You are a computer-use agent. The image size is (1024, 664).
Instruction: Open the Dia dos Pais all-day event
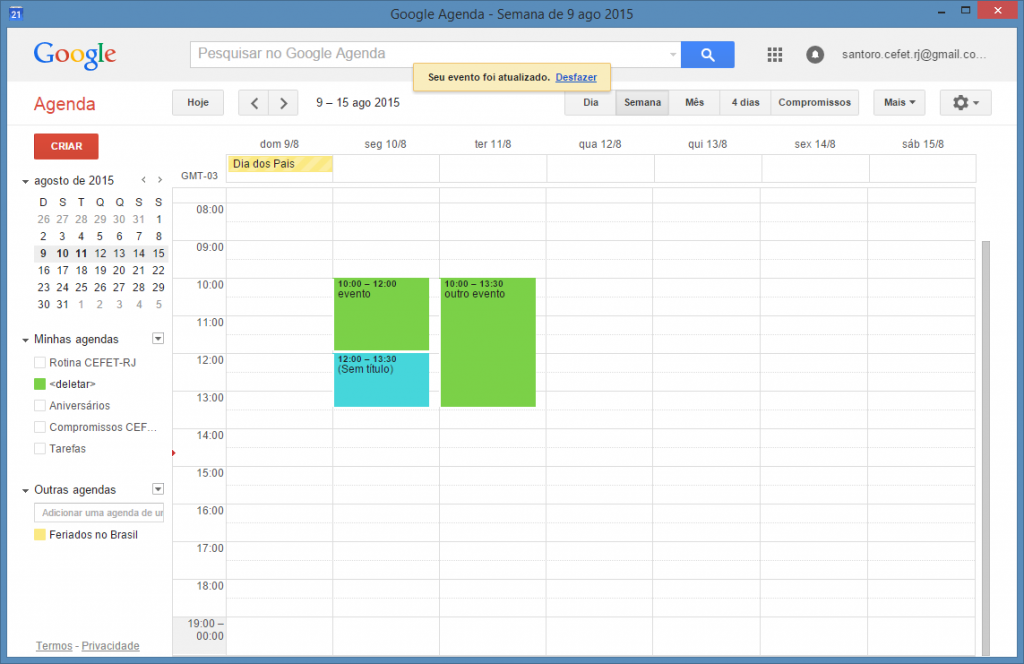pos(280,164)
